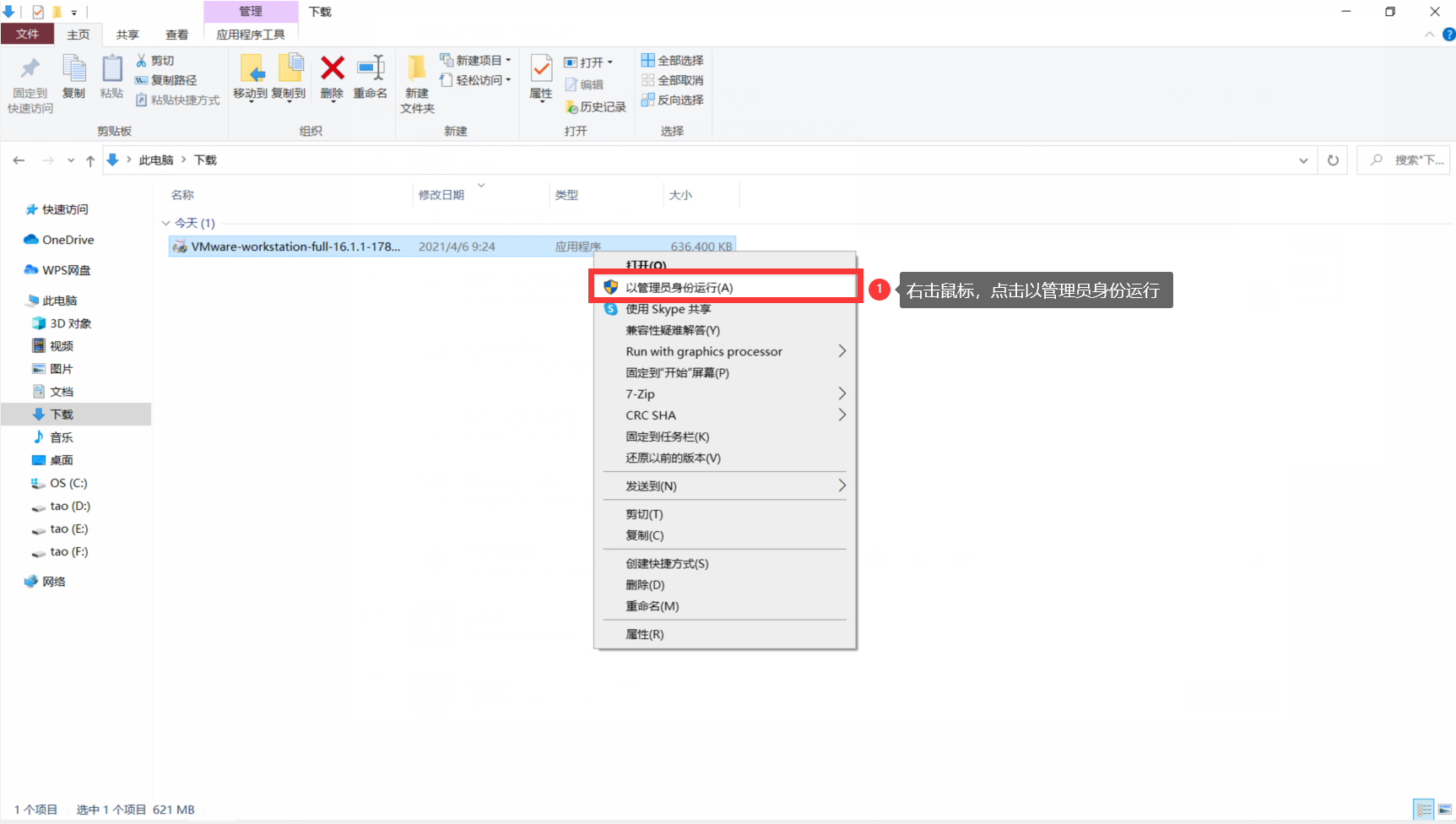Choose Run as administrator (以管理员身份运行)
This screenshot has width=1456, height=824.
tap(724, 288)
